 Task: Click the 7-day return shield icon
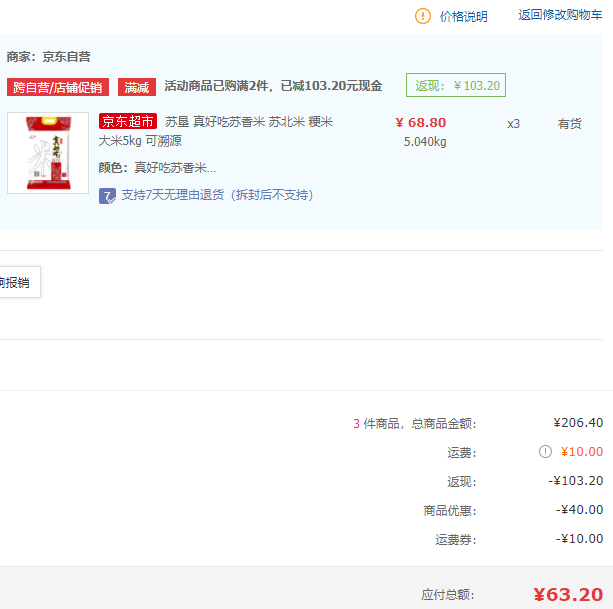pos(107,195)
